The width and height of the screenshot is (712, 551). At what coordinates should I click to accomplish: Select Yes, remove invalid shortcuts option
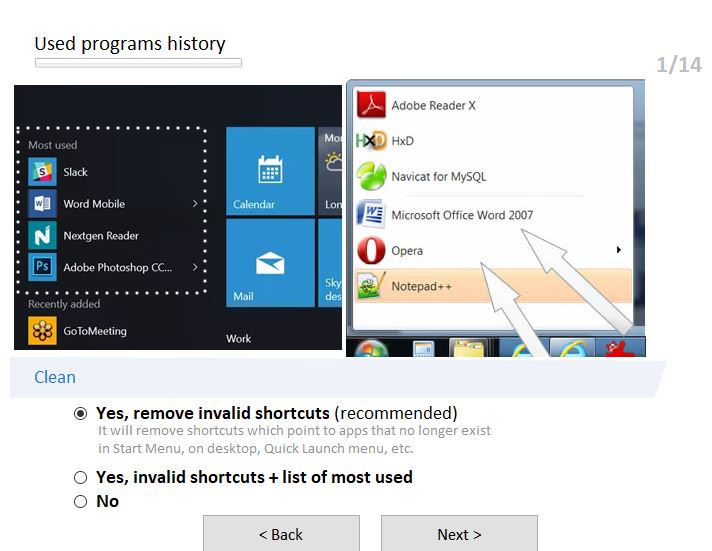[x=80, y=413]
